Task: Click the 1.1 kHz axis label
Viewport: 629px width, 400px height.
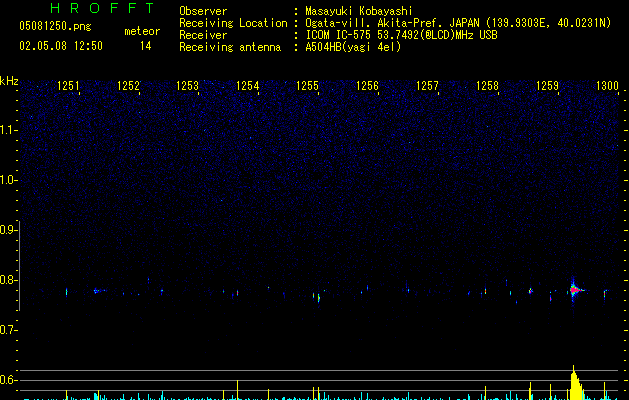Action: click(x=8, y=130)
